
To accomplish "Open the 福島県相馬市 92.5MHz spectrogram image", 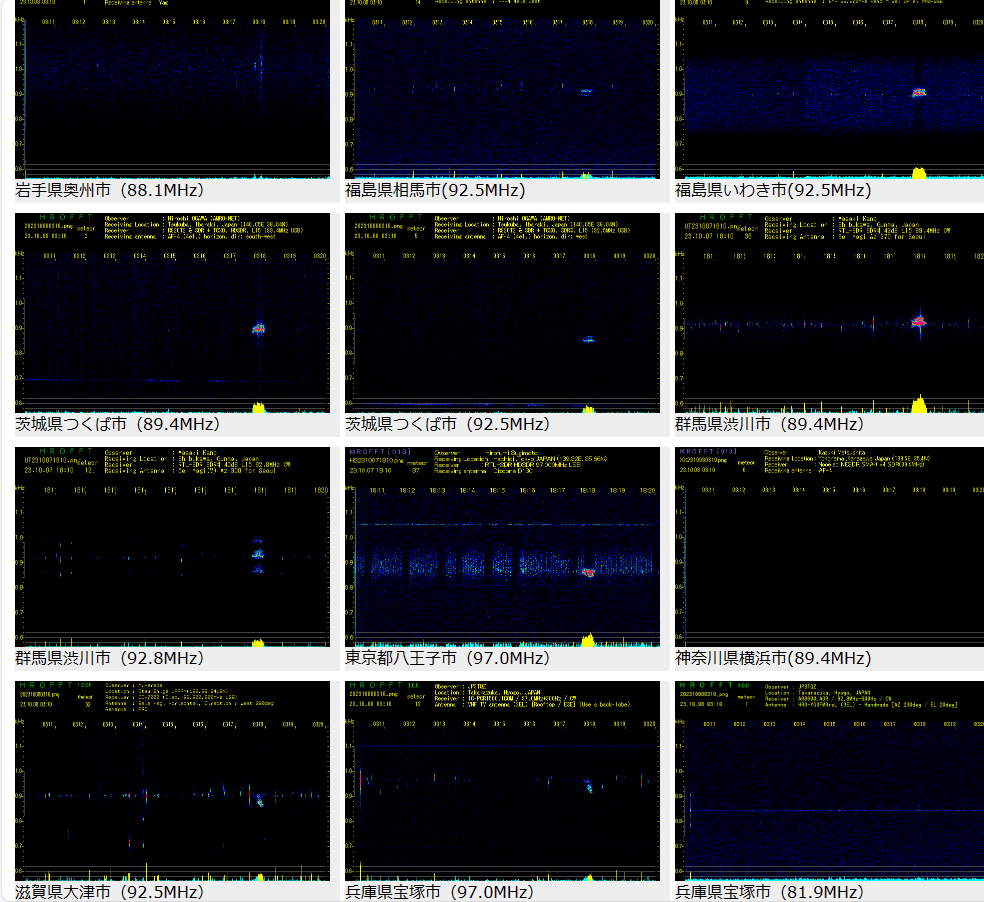I will click(502, 90).
